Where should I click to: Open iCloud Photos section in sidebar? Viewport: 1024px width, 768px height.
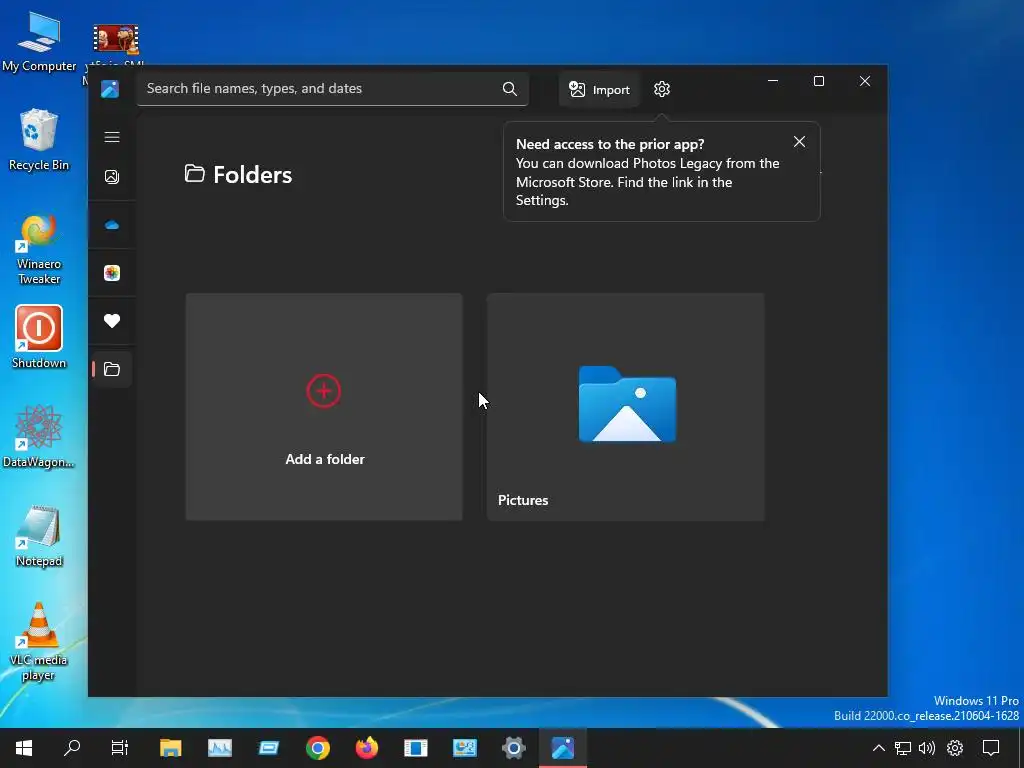point(112,273)
